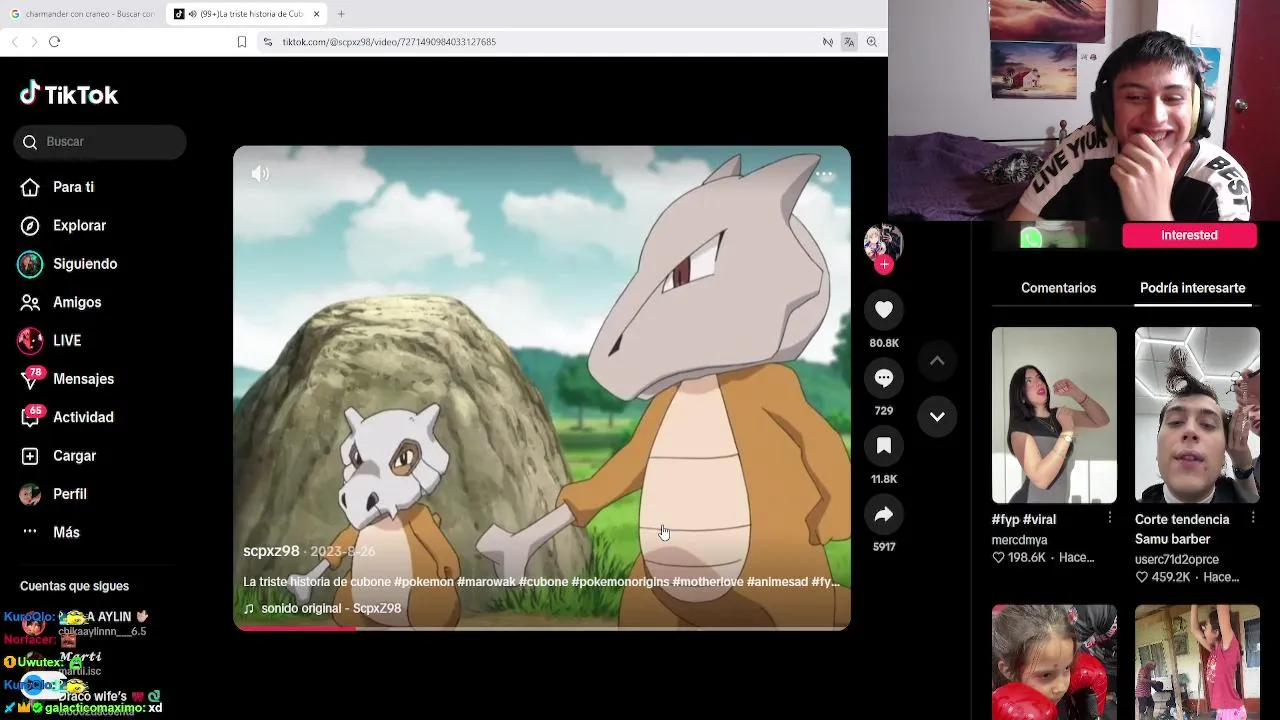Open the #fyp #viral video thumbnail
The height and width of the screenshot is (720, 1280).
pos(1054,415)
